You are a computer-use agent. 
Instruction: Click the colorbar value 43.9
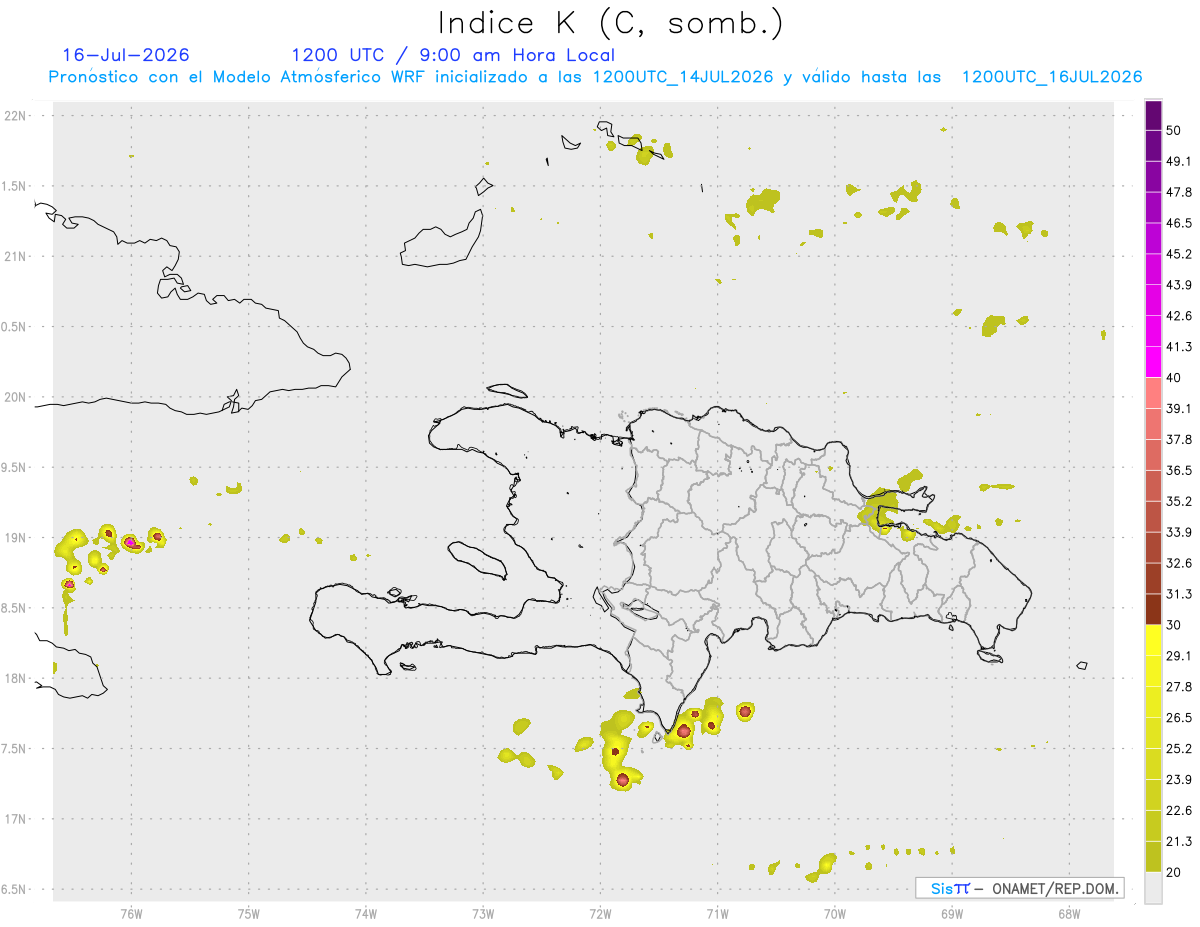coord(1179,285)
